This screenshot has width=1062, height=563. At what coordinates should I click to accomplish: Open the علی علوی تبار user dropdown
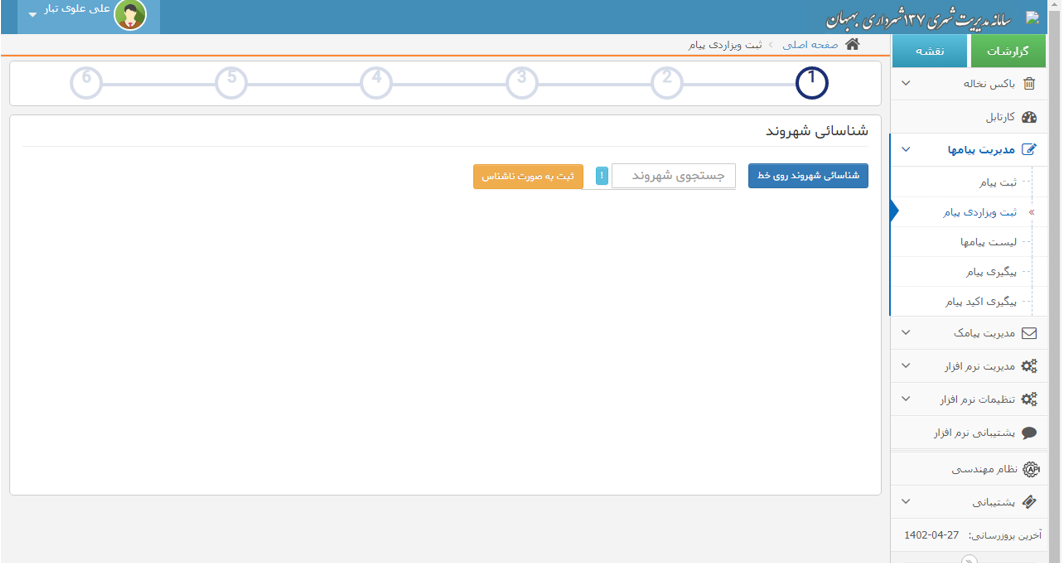(x=33, y=15)
